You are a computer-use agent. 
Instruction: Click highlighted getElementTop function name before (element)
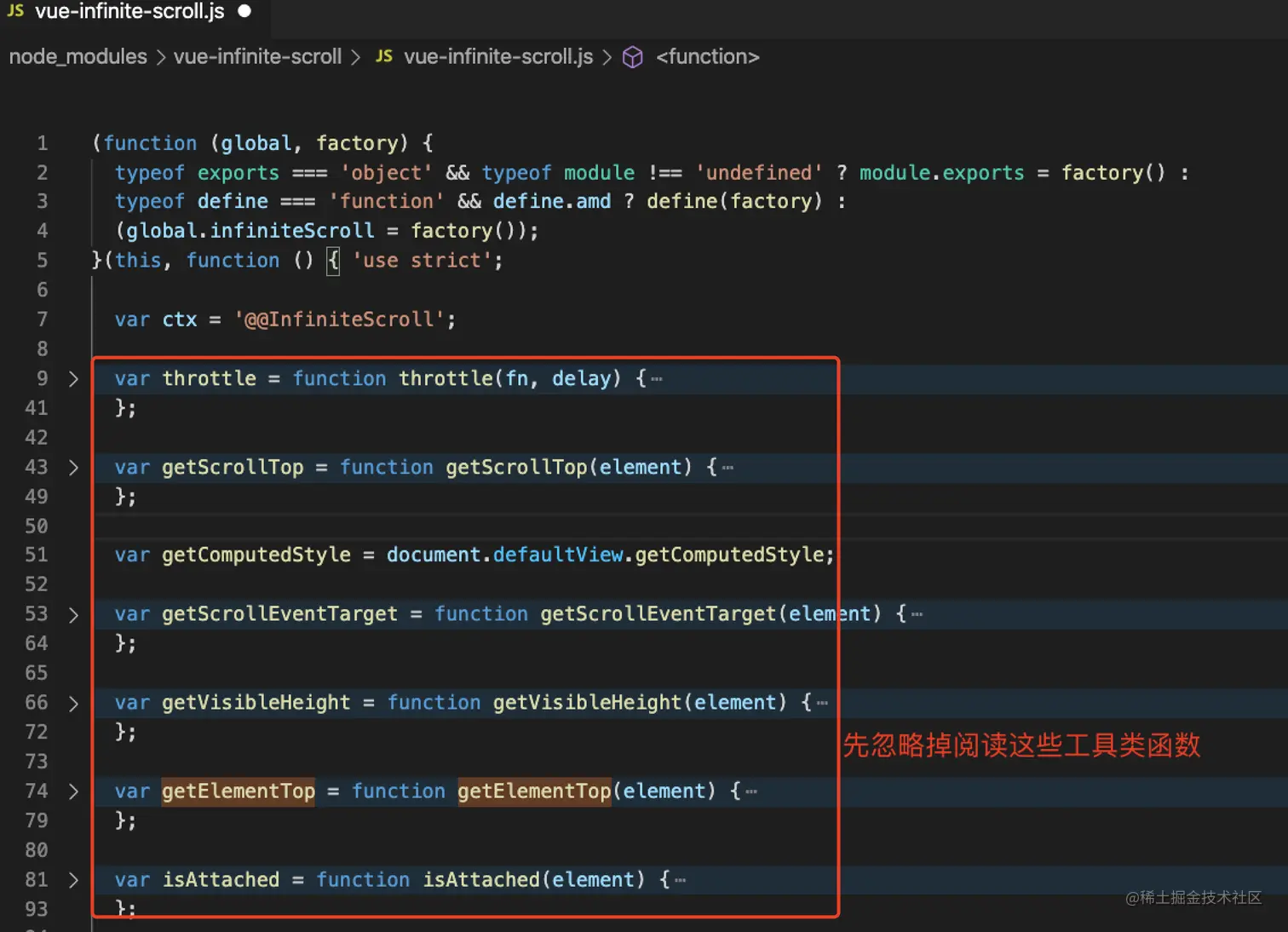534,791
